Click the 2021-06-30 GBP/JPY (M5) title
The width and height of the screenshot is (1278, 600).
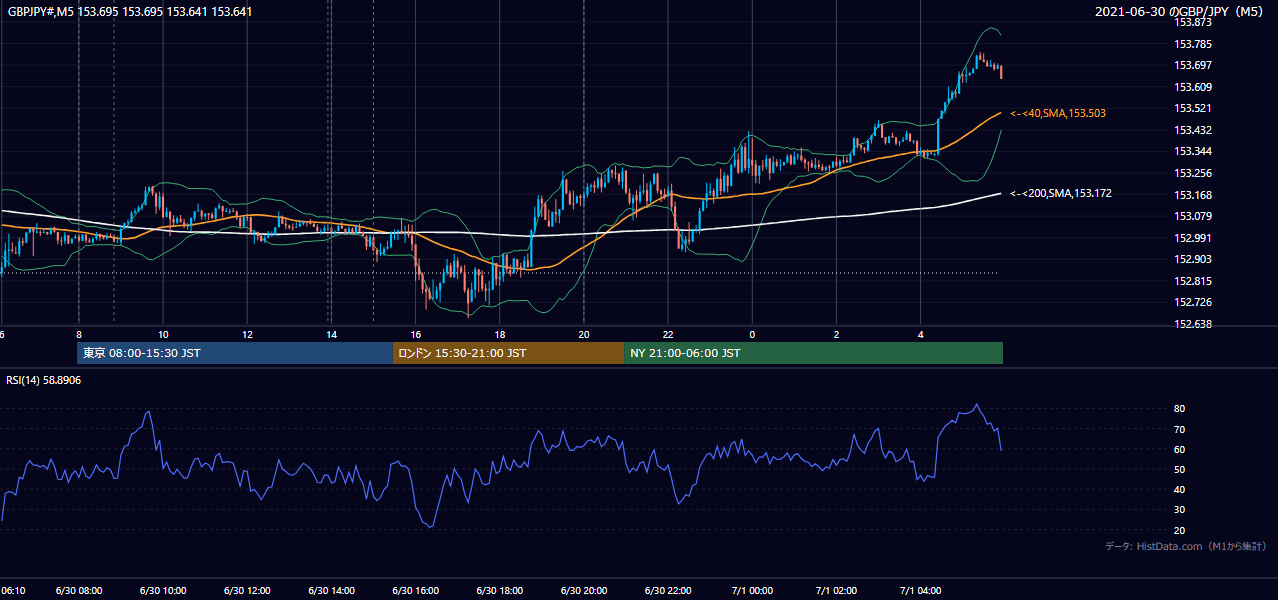coord(1181,12)
